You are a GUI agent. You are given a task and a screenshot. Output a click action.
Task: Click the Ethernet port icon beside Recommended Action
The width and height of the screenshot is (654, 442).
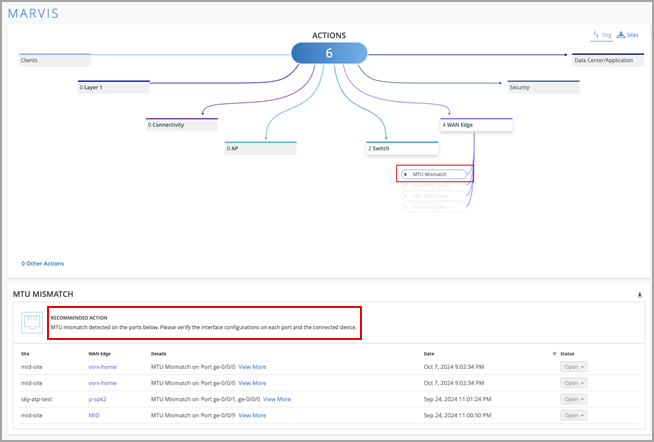(x=32, y=321)
